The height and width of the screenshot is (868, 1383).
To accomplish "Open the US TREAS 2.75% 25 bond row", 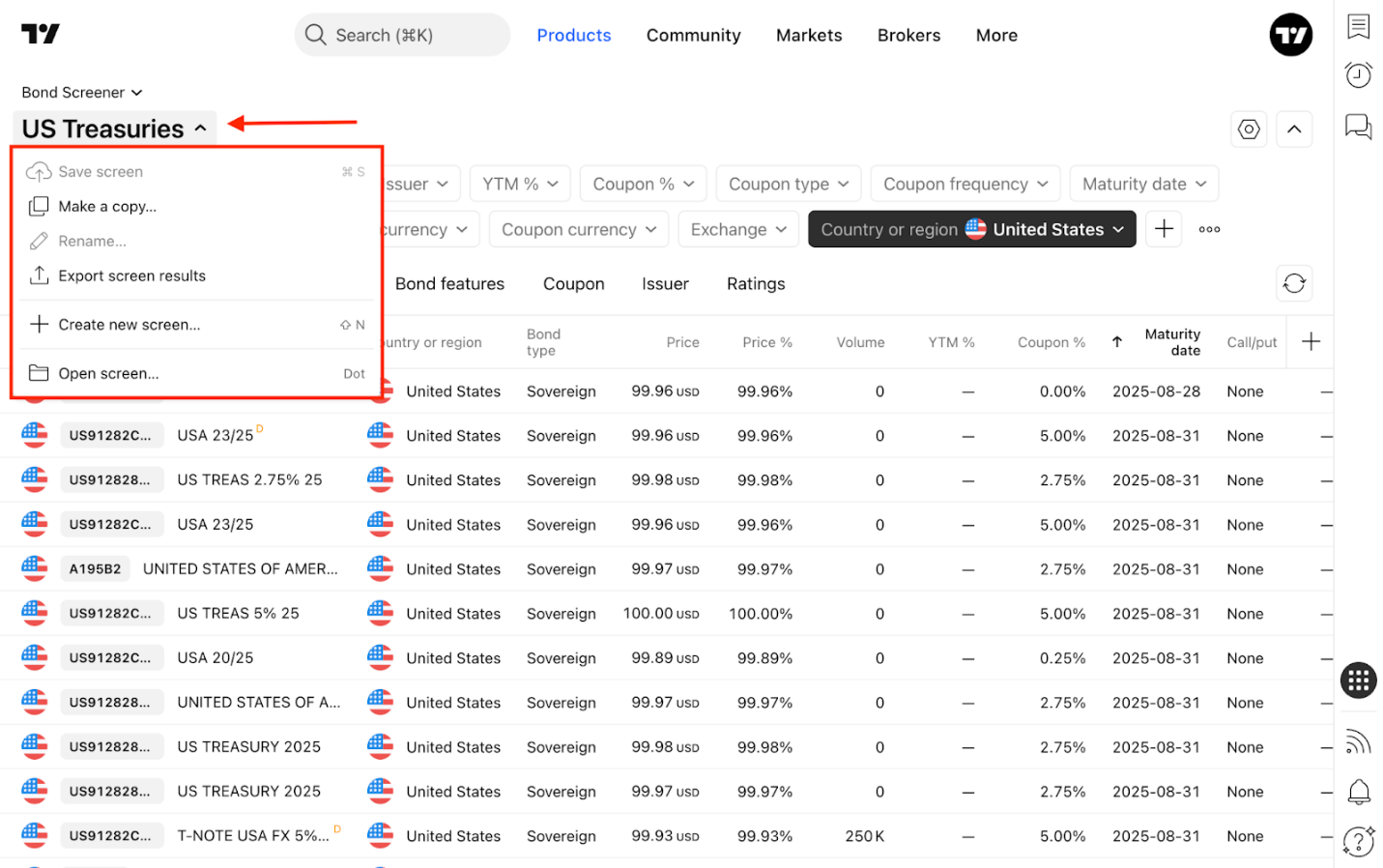I will (x=667, y=479).
